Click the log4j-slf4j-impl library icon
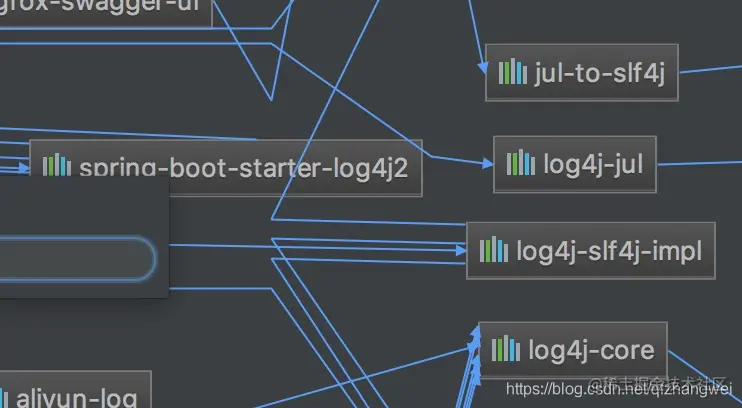The image size is (742, 408). (494, 250)
